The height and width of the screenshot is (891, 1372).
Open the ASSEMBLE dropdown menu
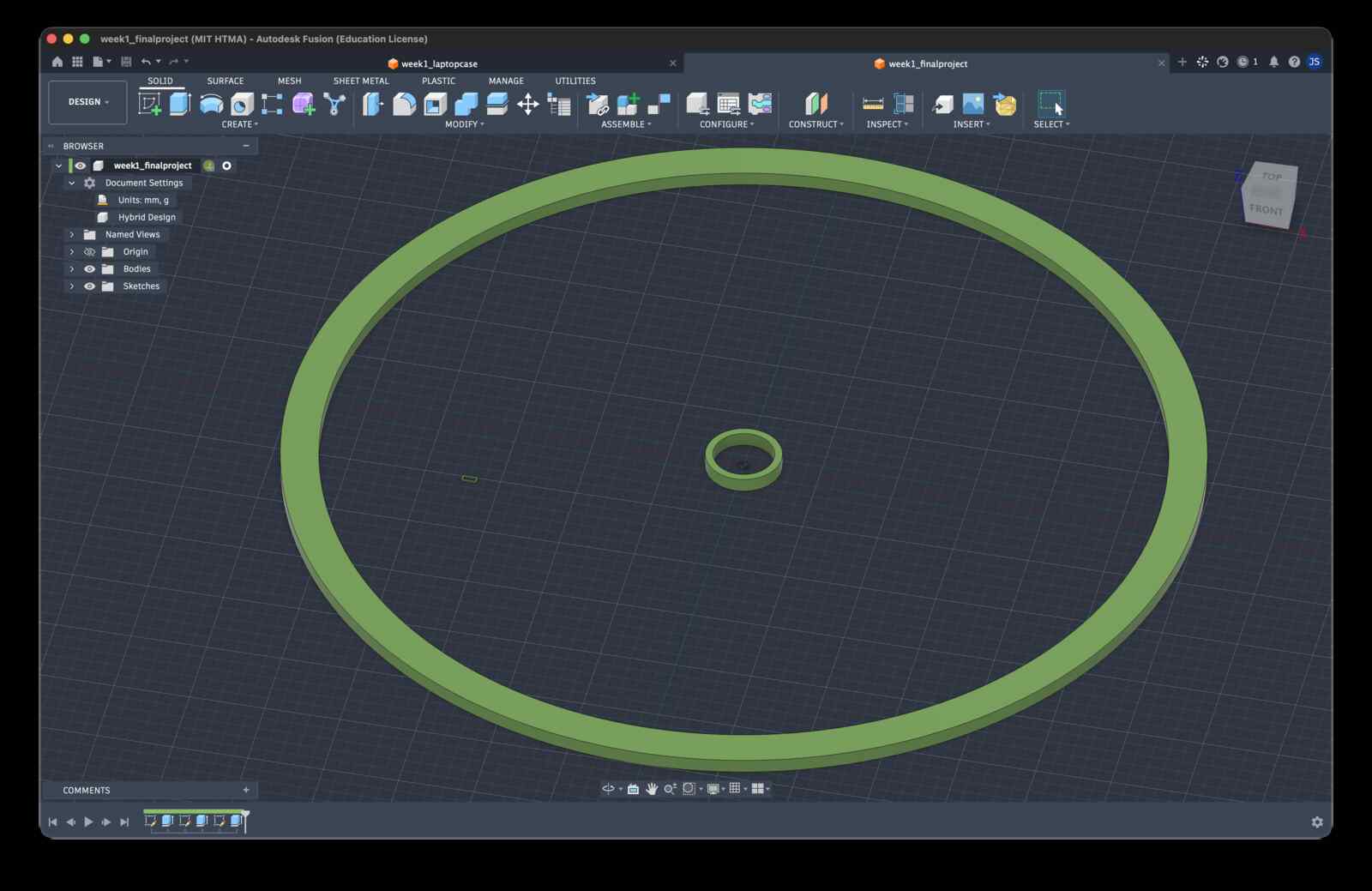(626, 124)
